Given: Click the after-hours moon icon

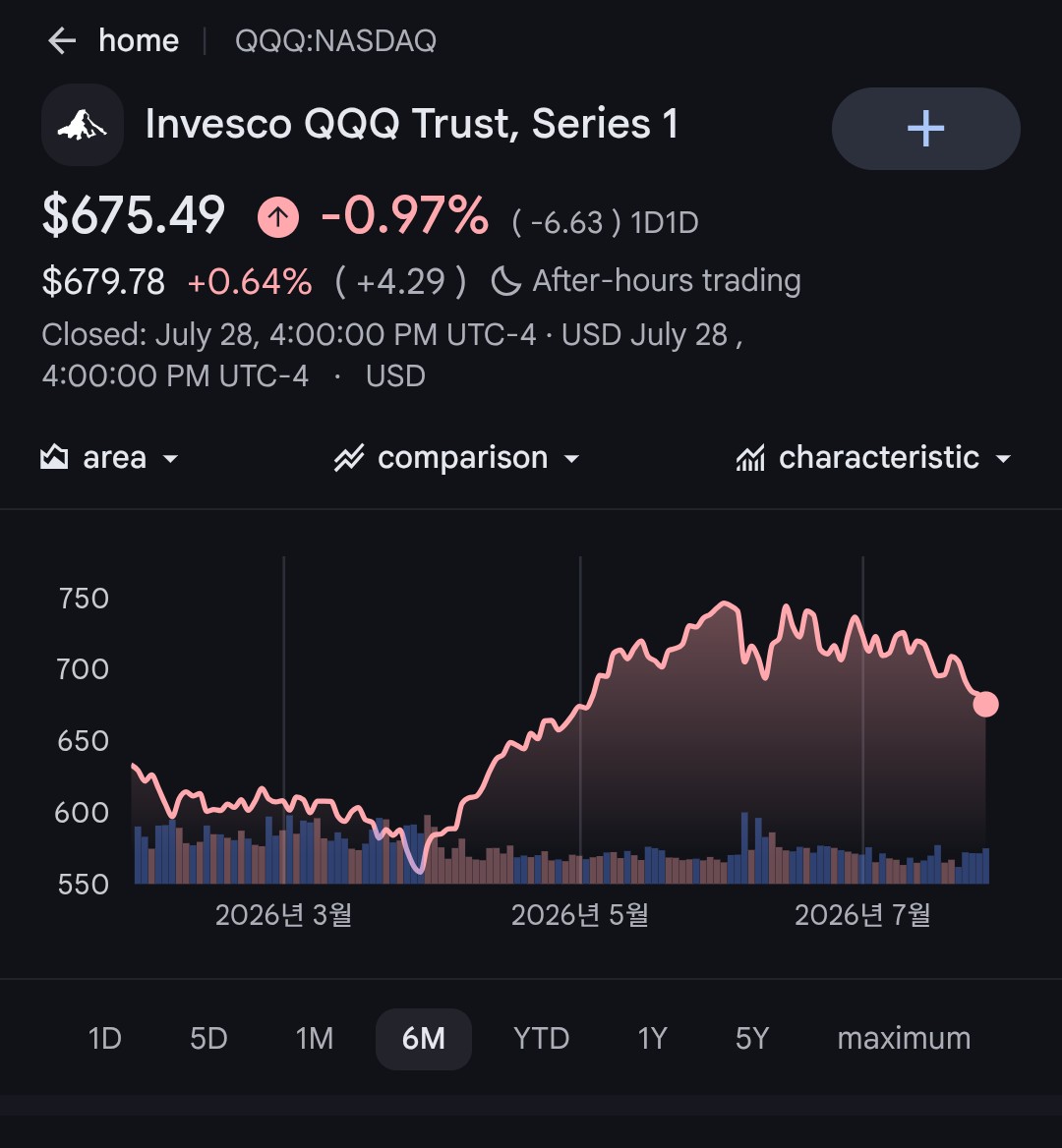Looking at the screenshot, I should [506, 281].
